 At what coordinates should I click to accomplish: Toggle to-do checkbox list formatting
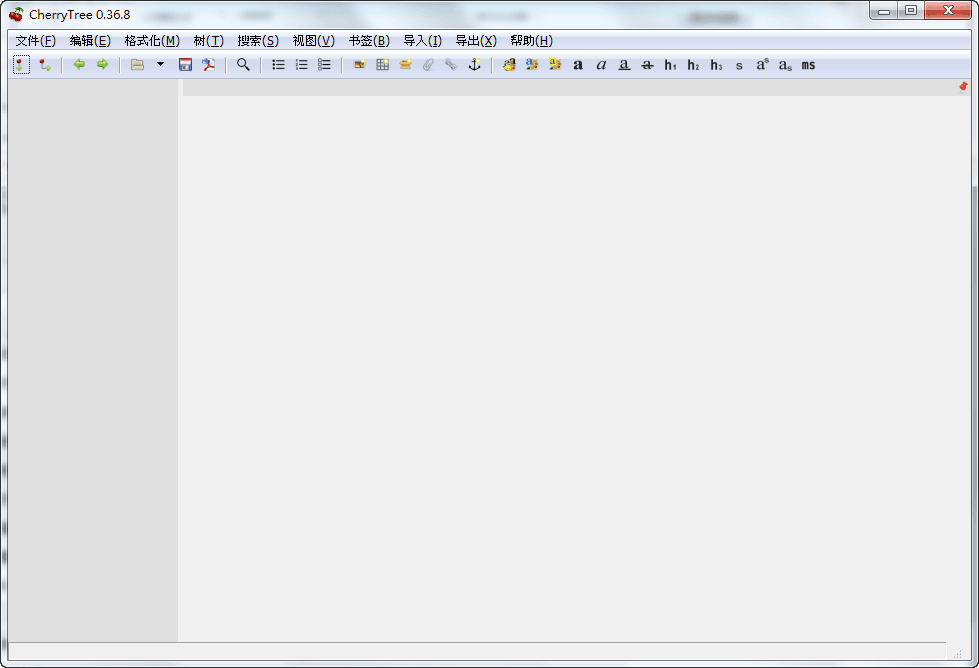pos(324,65)
